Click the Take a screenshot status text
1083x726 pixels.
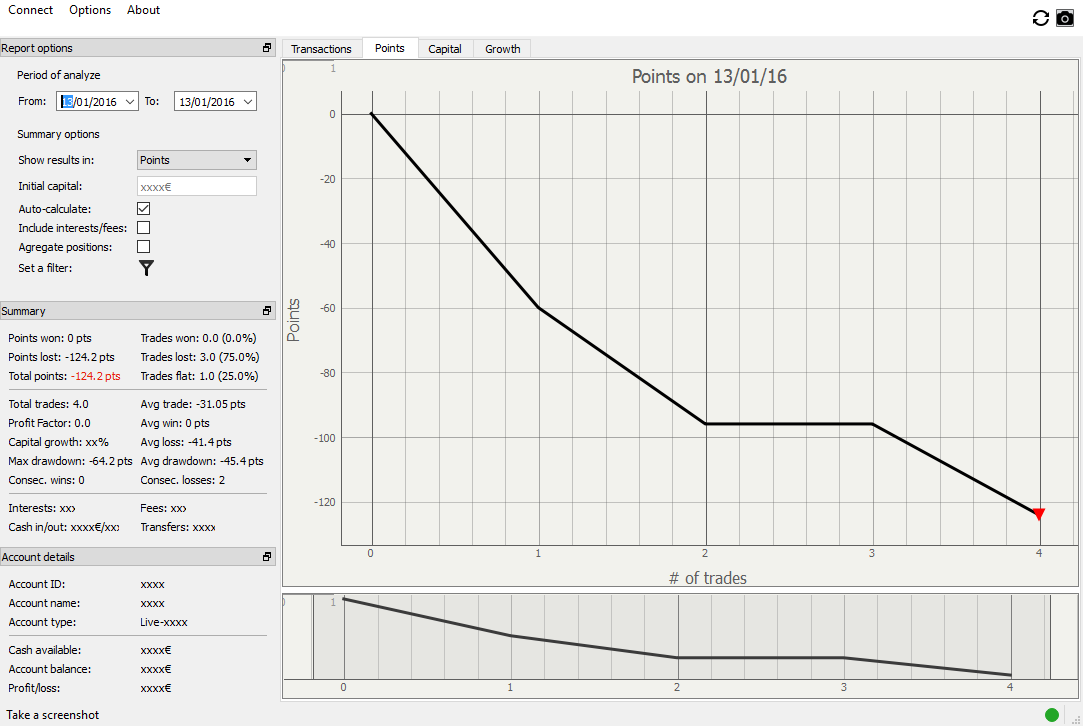pyautogui.click(x=52, y=715)
